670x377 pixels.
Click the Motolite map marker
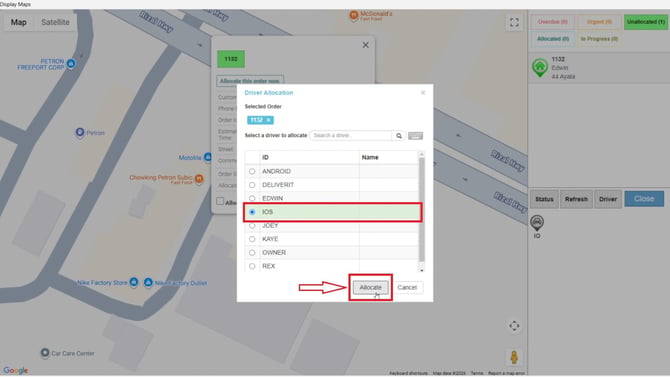[x=207, y=157]
